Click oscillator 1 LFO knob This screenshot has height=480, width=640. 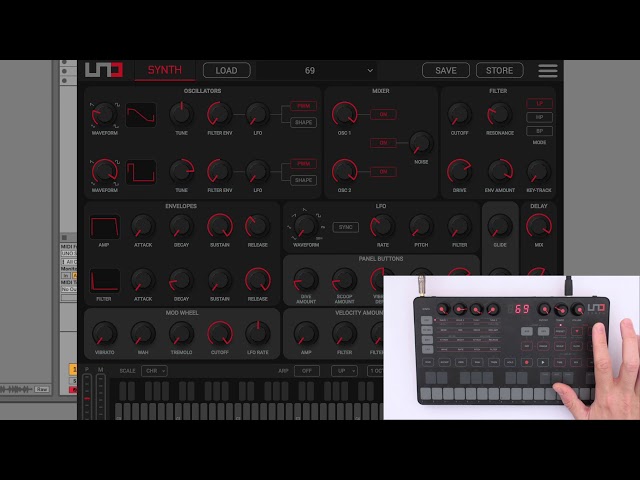point(258,114)
